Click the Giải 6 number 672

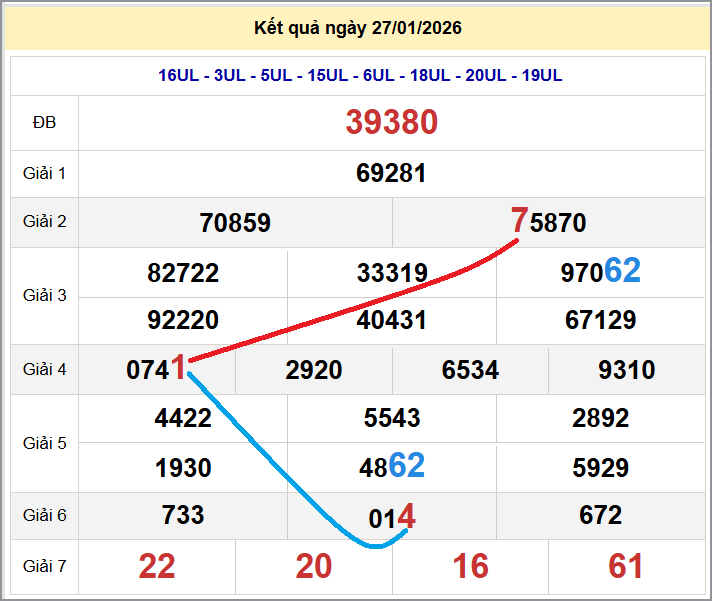(x=600, y=515)
